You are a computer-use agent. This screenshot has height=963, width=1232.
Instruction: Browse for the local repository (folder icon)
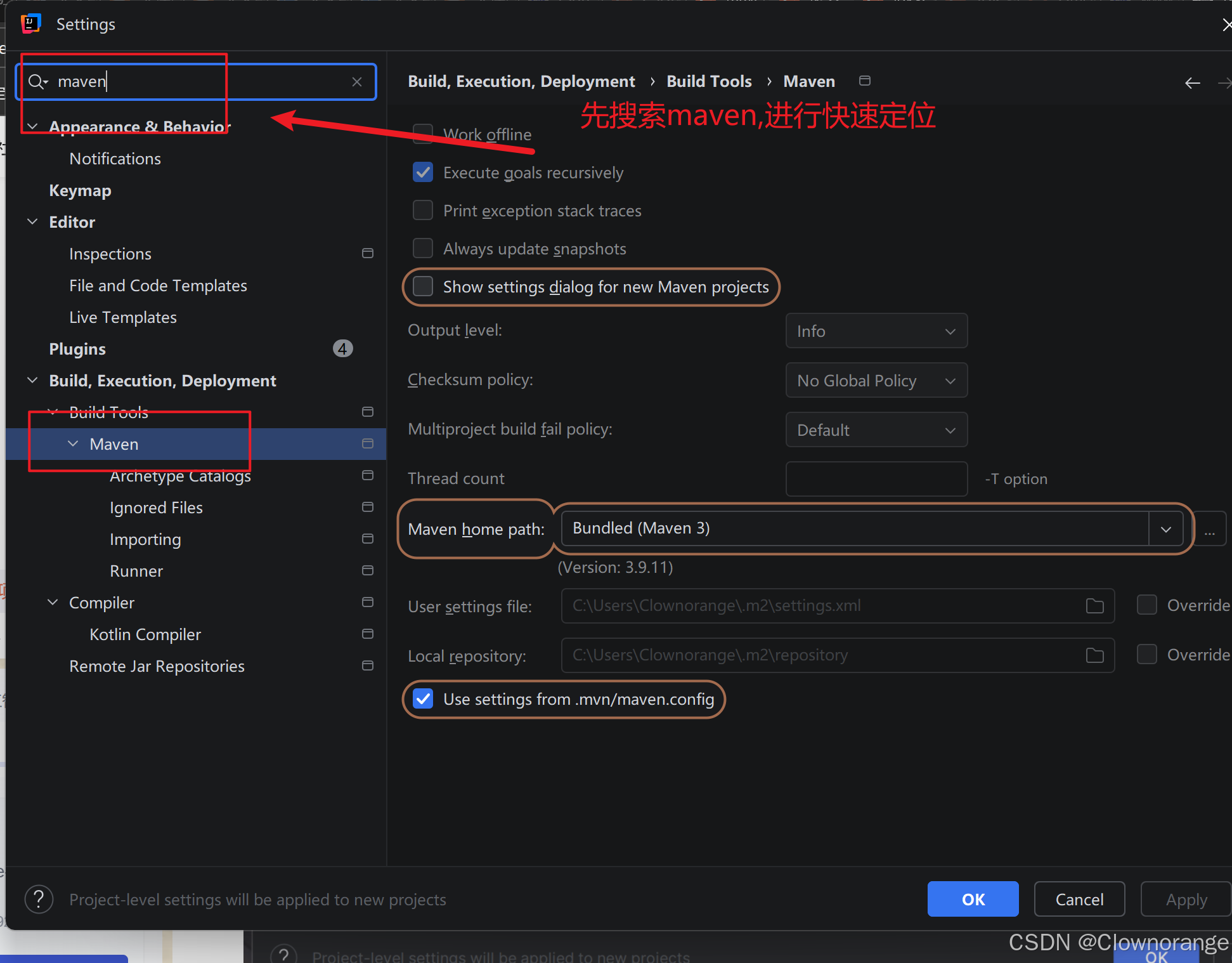click(1094, 655)
